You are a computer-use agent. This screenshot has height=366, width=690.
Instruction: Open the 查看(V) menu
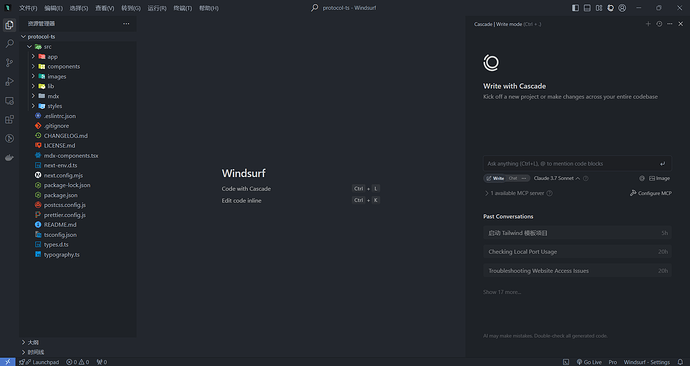click(105, 8)
